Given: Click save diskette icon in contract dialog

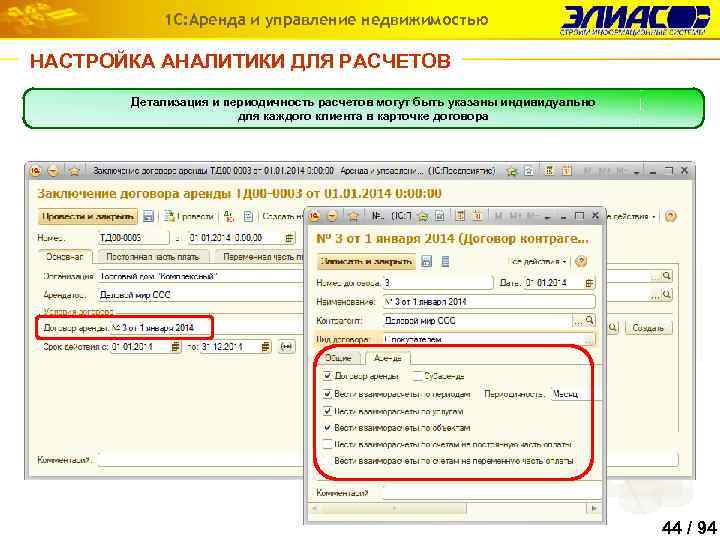Looking at the screenshot, I should (x=427, y=262).
